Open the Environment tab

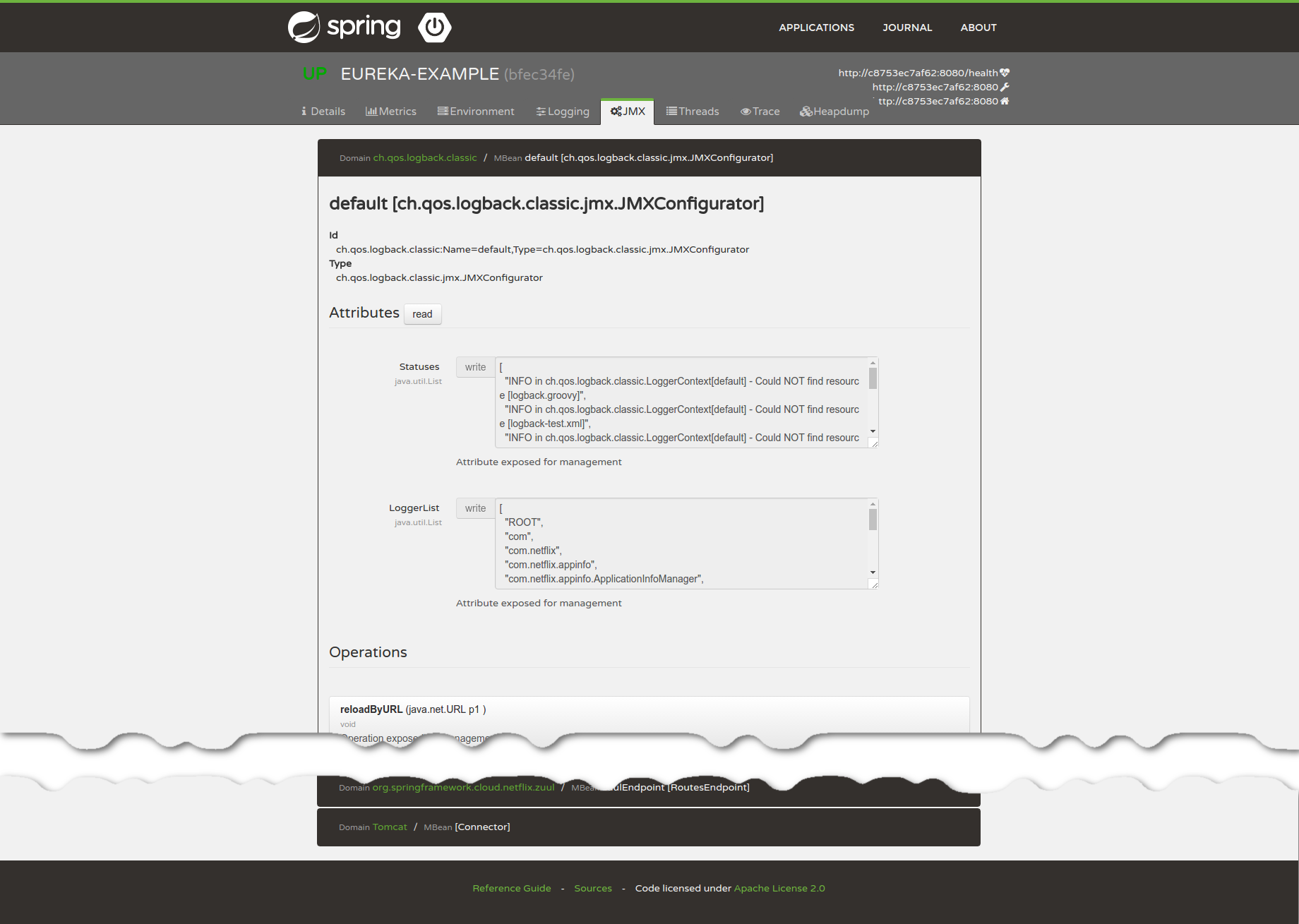click(476, 112)
